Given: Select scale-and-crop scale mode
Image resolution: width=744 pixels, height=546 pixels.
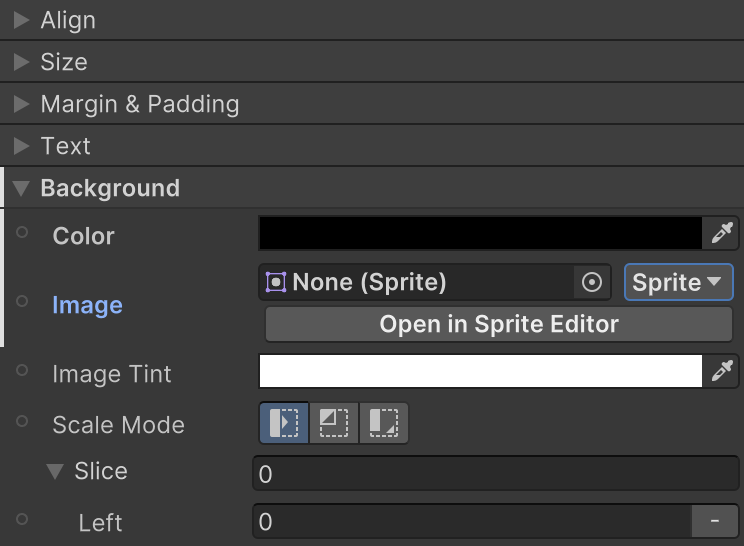Looking at the screenshot, I should (x=334, y=423).
